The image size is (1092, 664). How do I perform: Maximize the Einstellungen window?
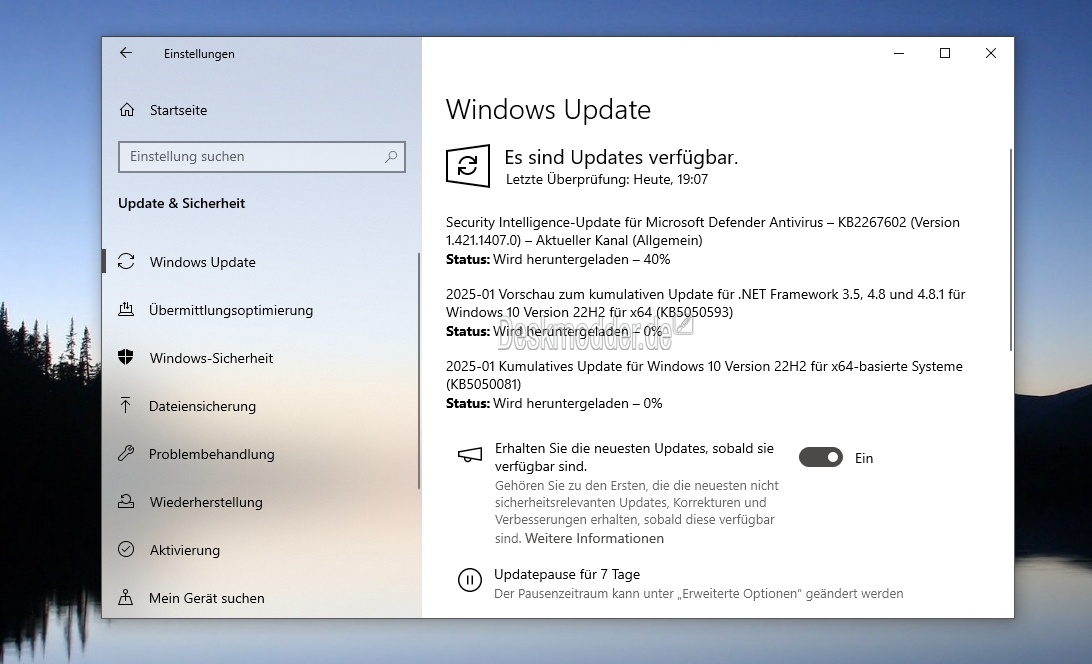[x=945, y=53]
